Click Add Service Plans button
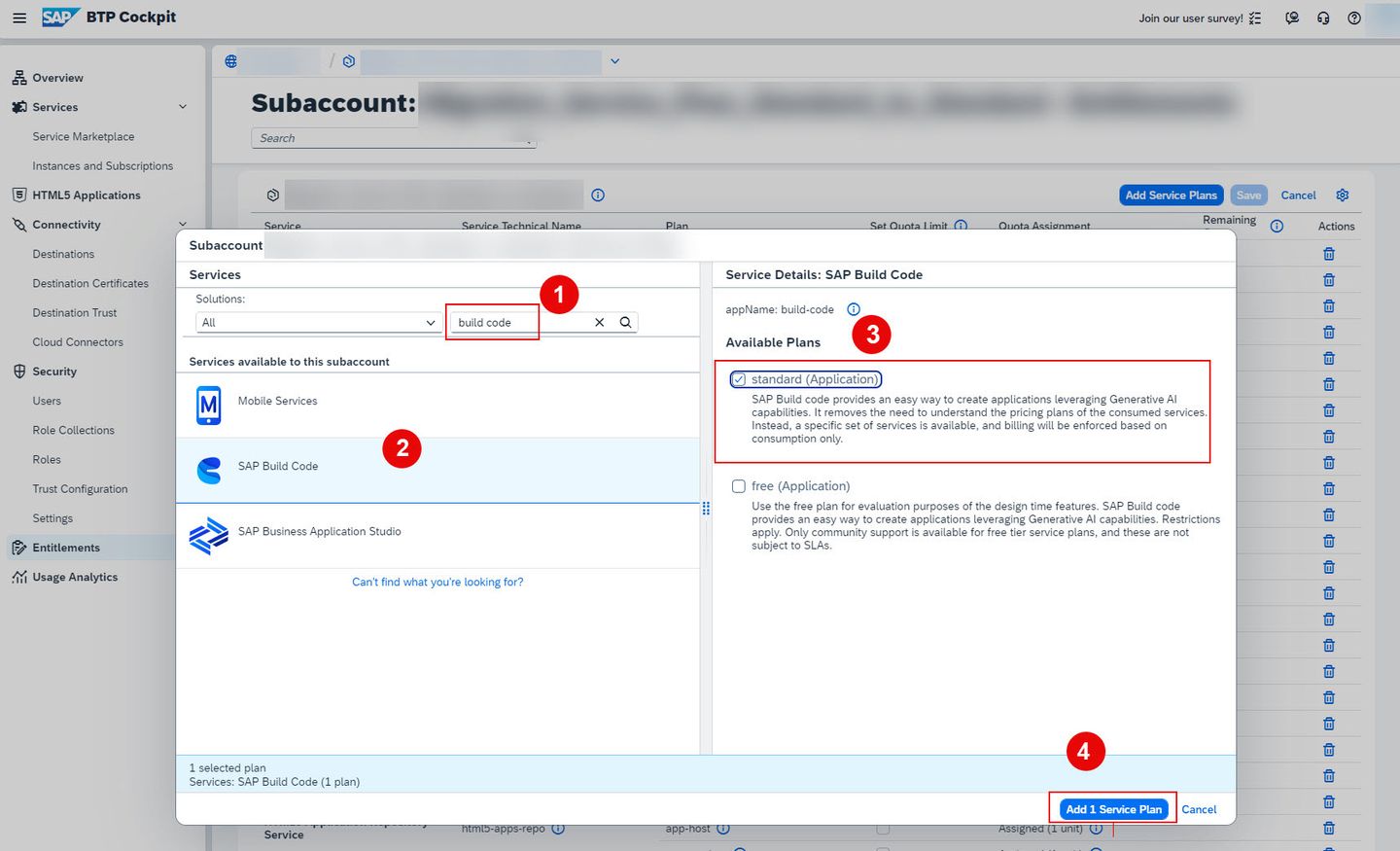 1171,195
